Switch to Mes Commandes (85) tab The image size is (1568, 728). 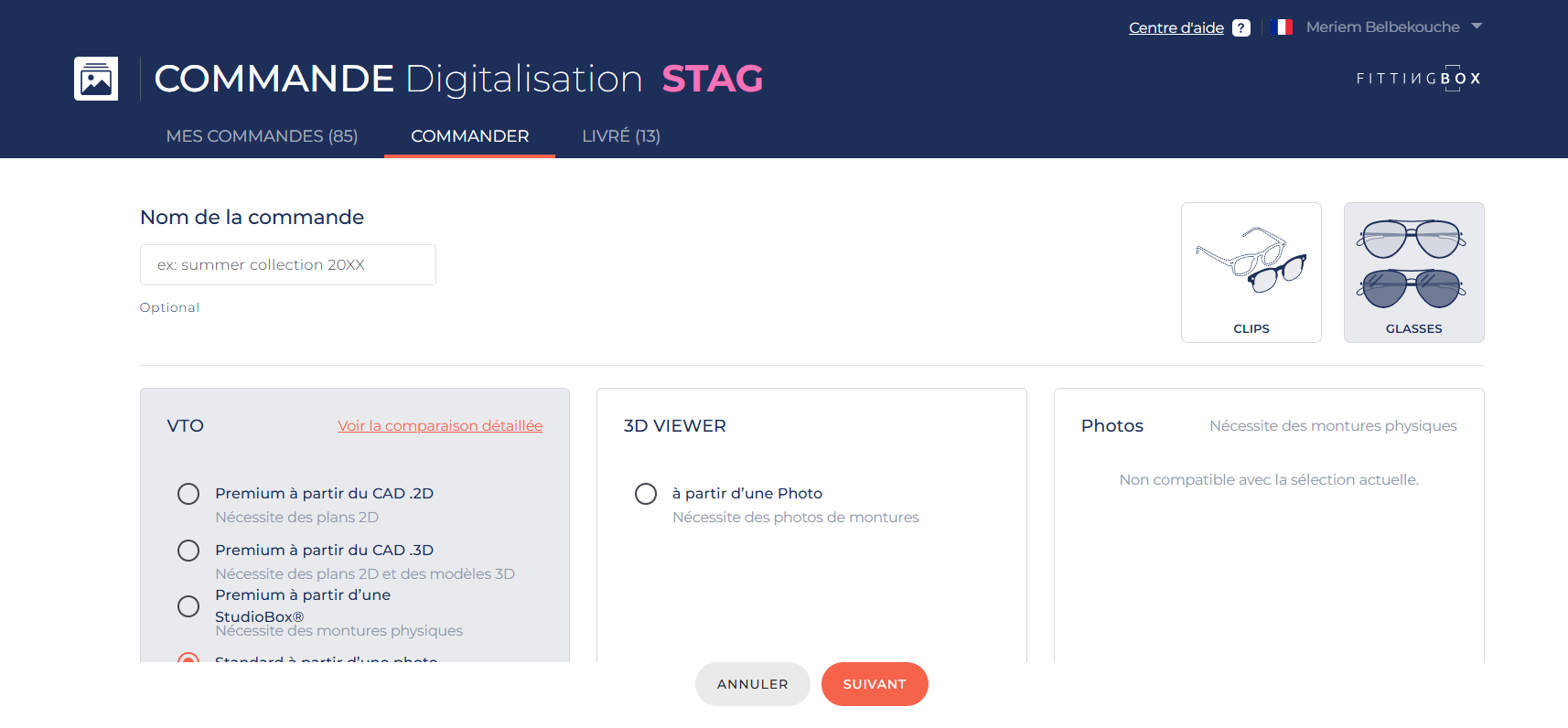[x=262, y=136]
